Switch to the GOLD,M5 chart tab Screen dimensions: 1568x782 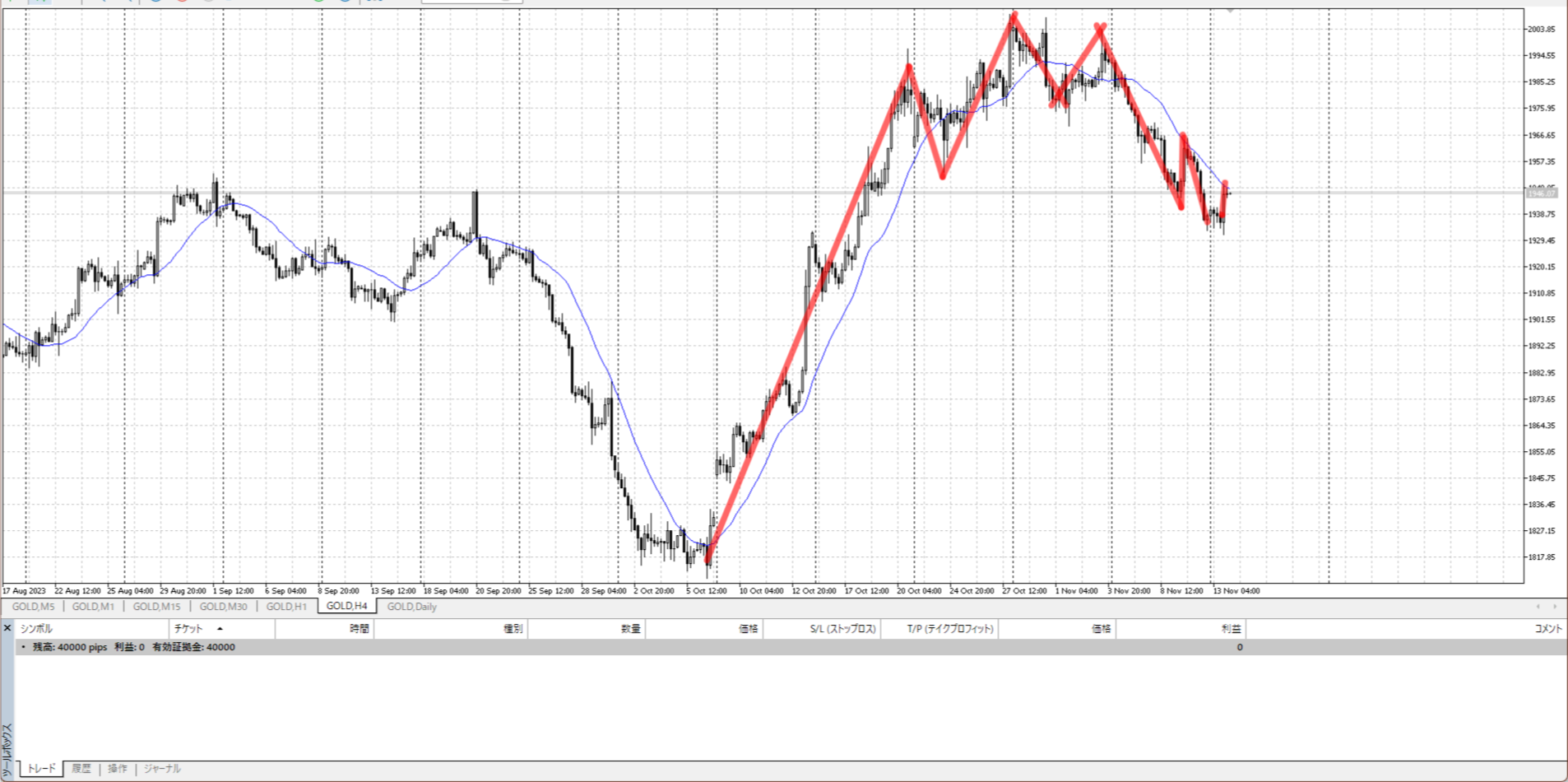click(33, 607)
